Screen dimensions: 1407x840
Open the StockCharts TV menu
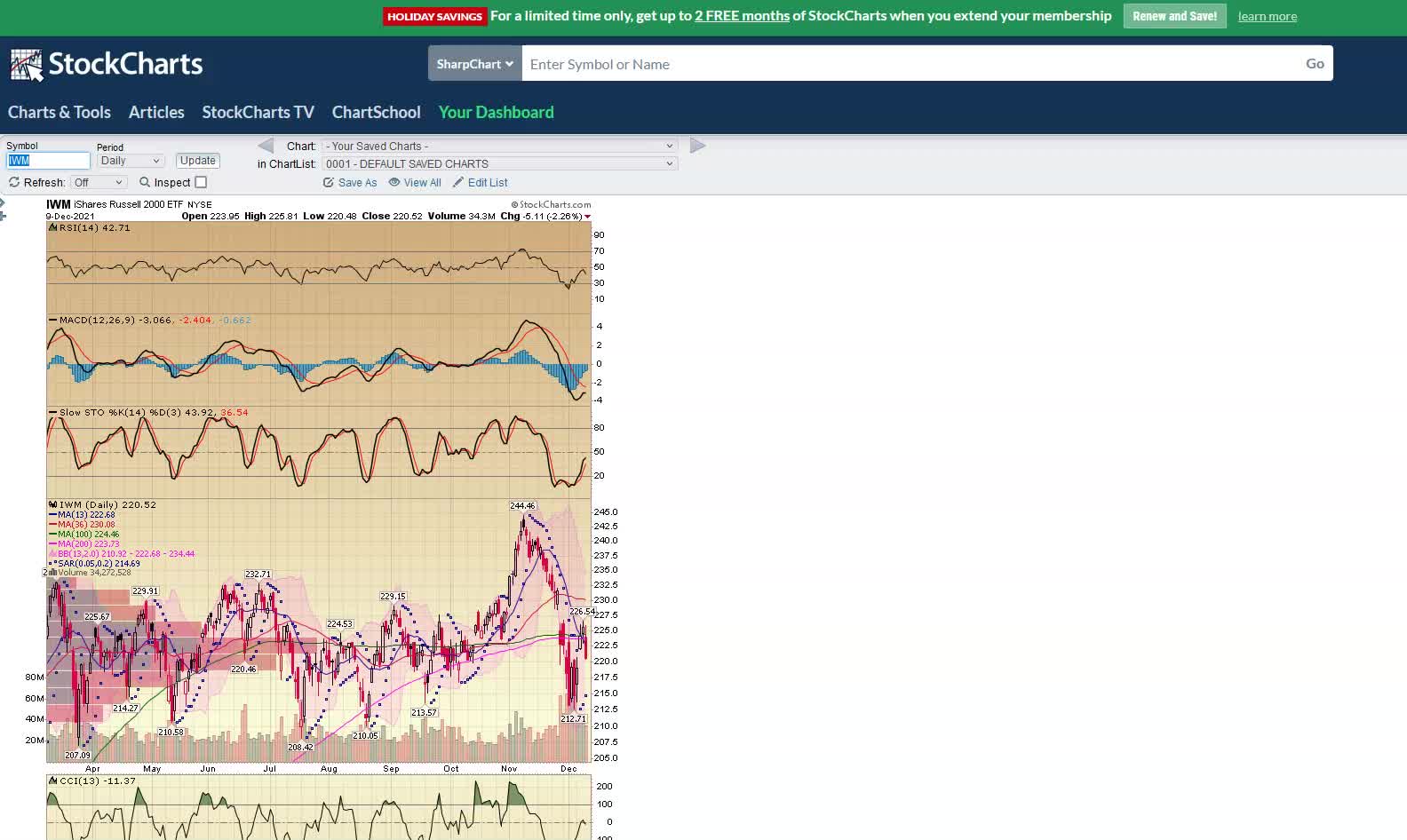258,112
